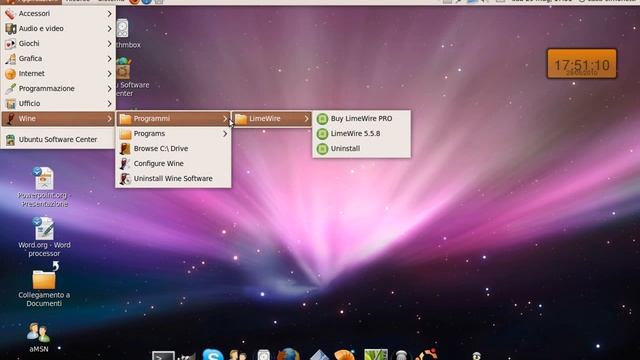Expand the Audio e video submenu arrow

(x=109, y=29)
